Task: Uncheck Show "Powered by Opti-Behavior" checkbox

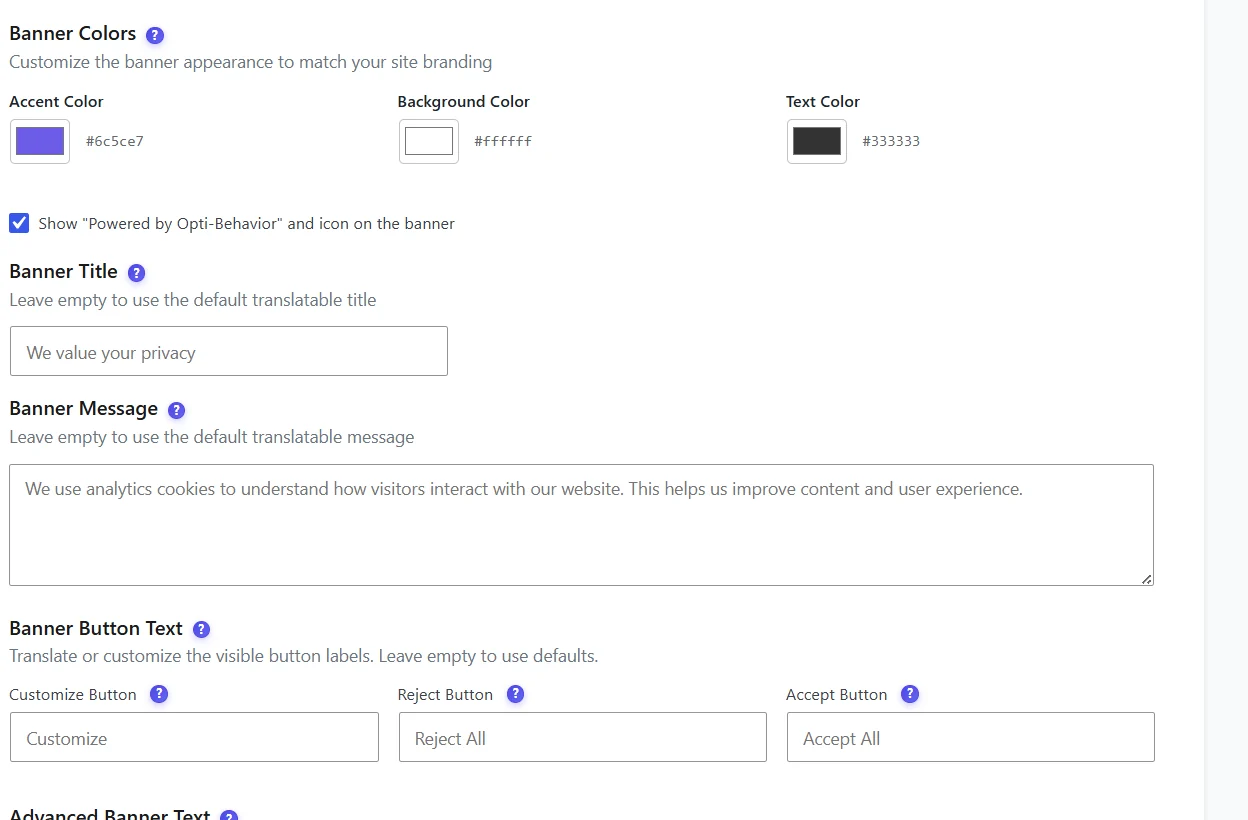Action: pyautogui.click(x=19, y=223)
